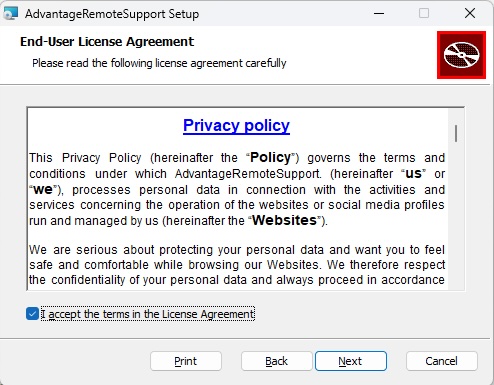494x385 pixels.
Task: Click the bold word Websites in license
Action: (284, 220)
